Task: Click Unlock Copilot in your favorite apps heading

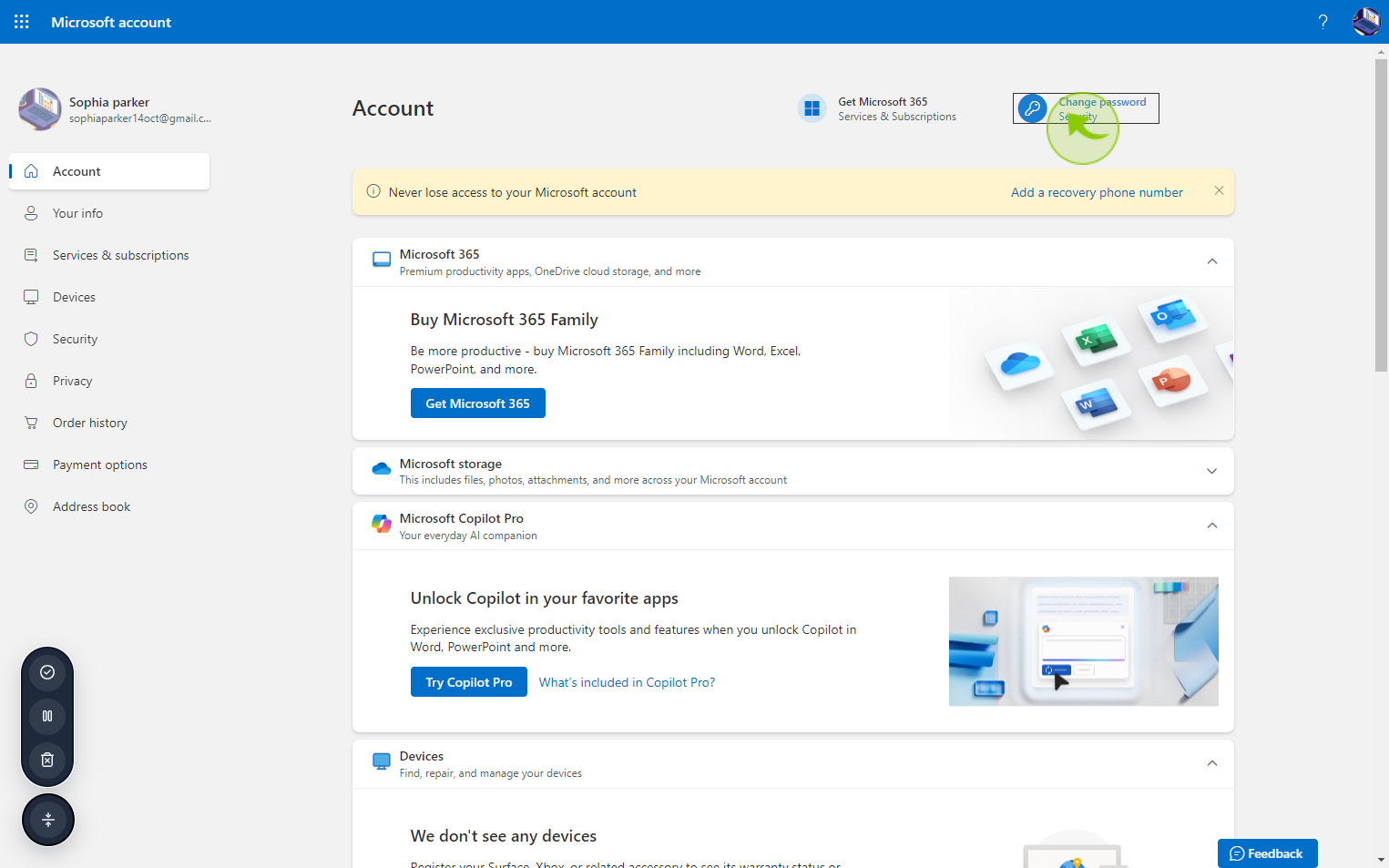Action: 545,598
